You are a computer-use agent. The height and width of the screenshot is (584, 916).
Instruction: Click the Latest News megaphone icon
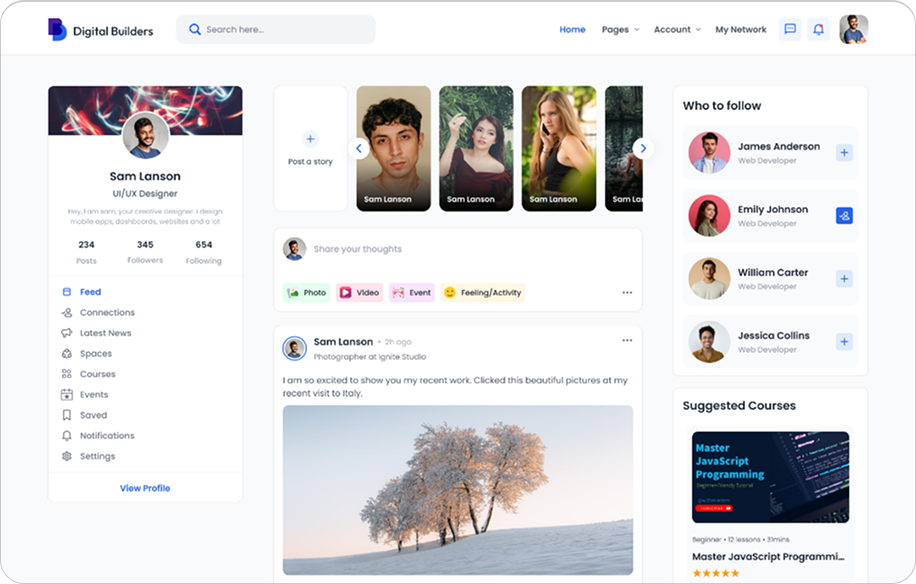coord(67,333)
